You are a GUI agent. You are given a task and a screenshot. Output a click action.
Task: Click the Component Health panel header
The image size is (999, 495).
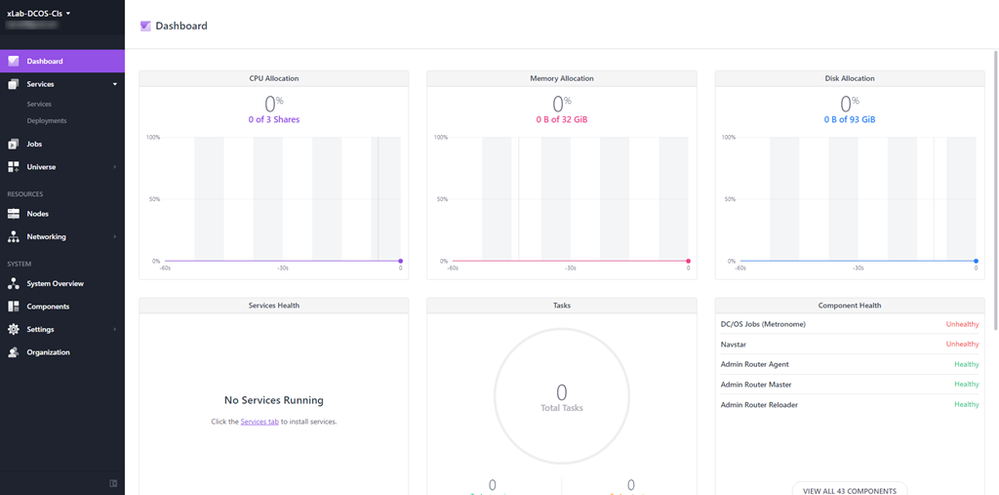point(850,305)
